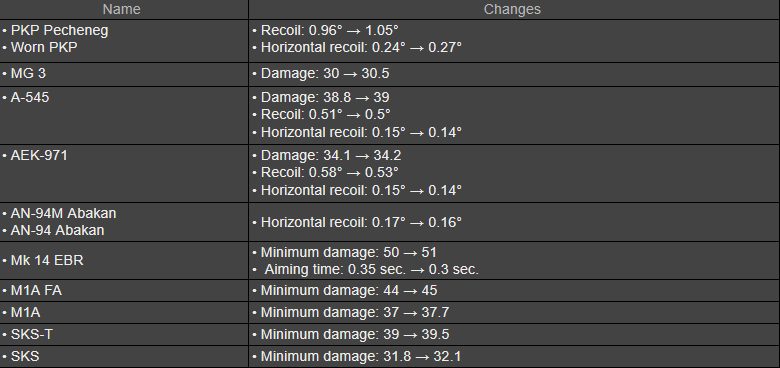Click MG 3 damage 30 to 30.5 text
This screenshot has height=368, width=780.
tap(325, 74)
